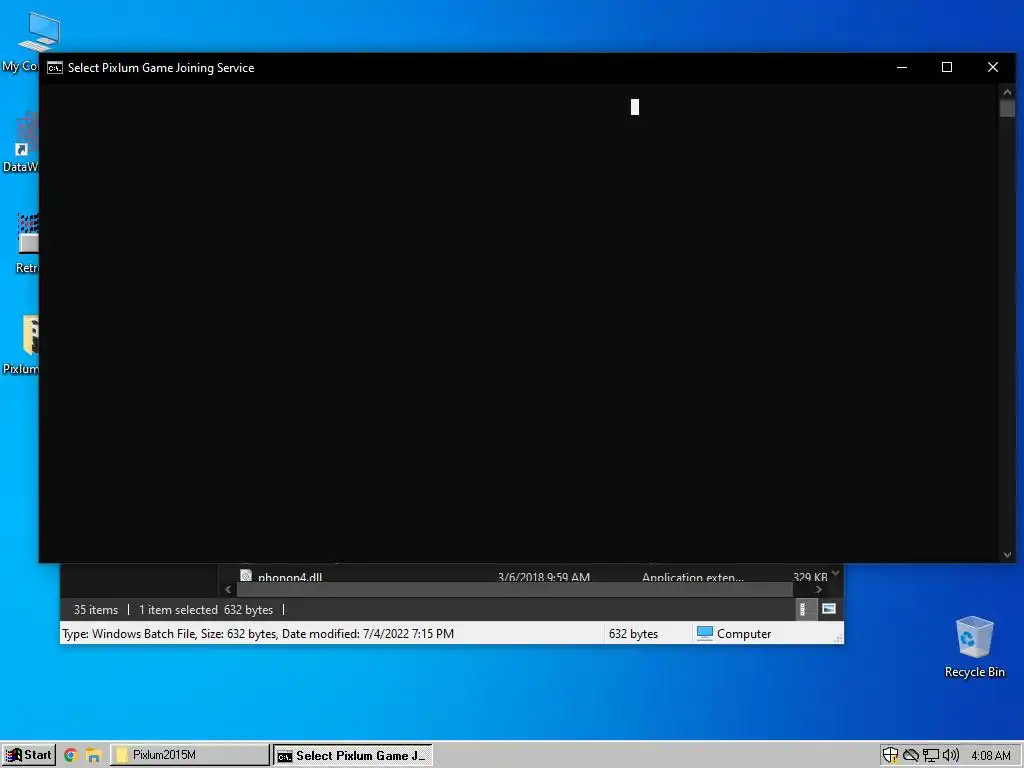The image size is (1024, 768).
Task: Open the network tray icon
Action: pyautogui.click(x=931, y=756)
